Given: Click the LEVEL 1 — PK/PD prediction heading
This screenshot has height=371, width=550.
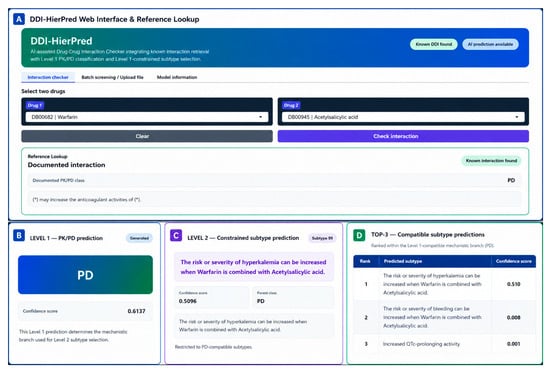Looking at the screenshot, I should 66,238.
